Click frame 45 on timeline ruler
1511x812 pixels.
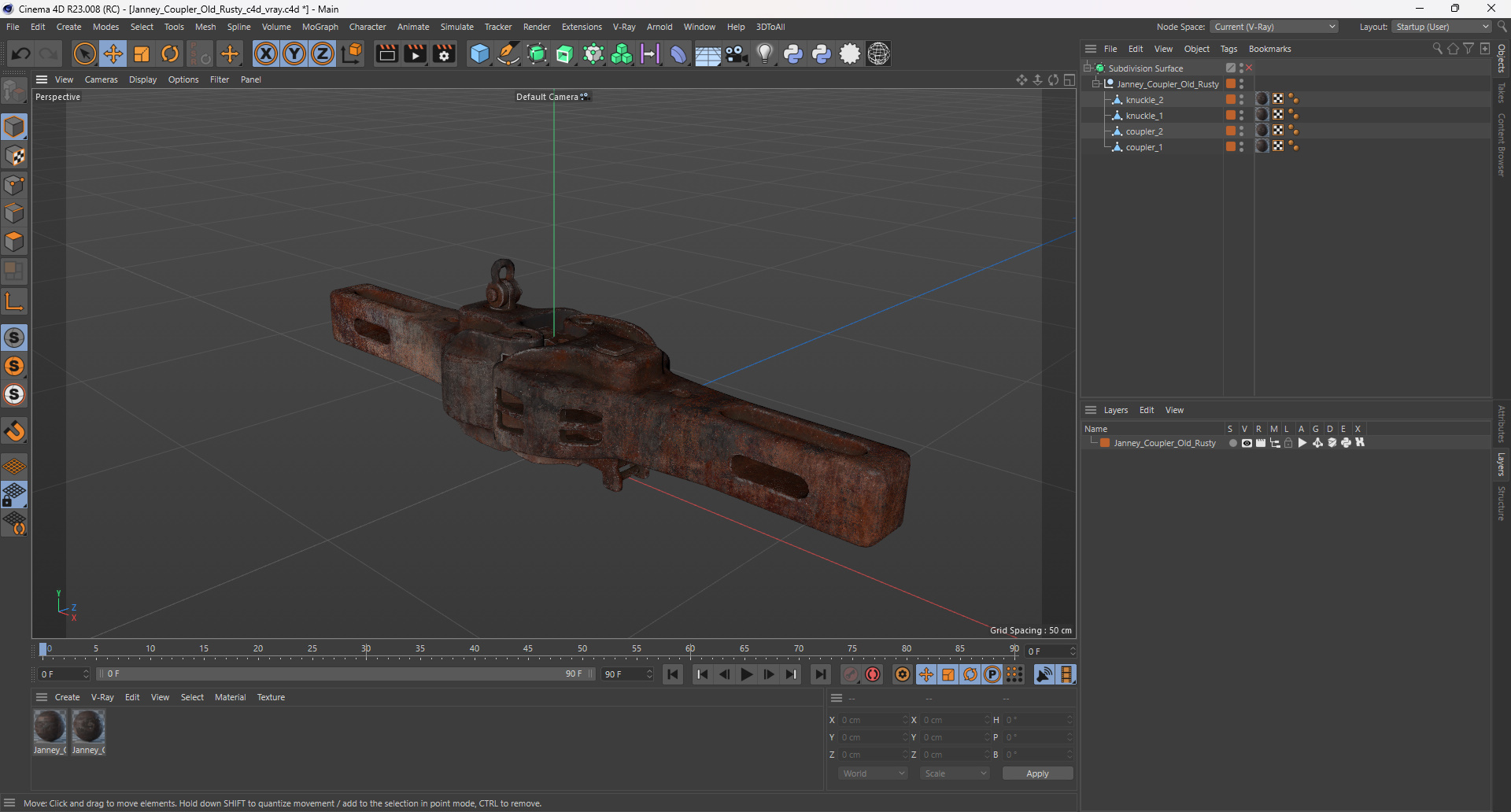click(x=528, y=650)
